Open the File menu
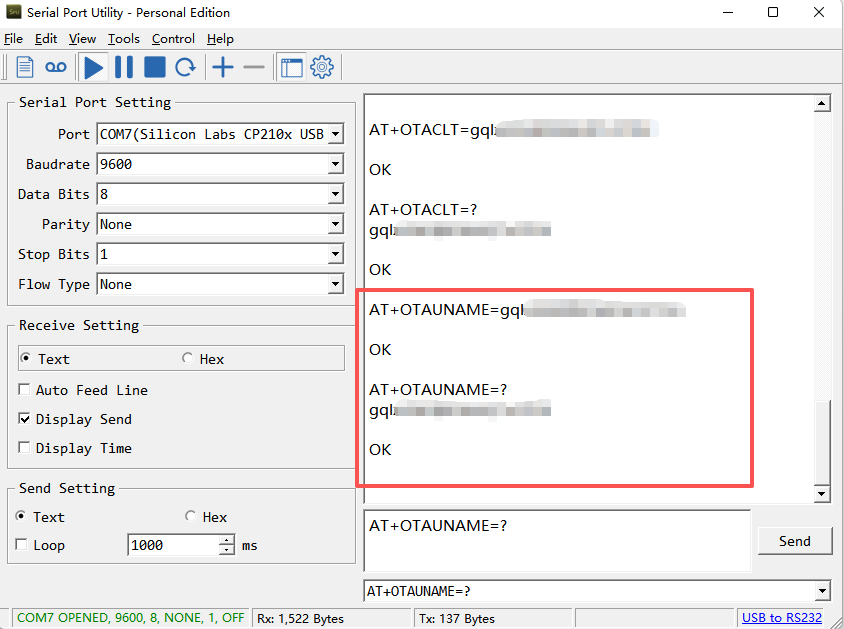The height and width of the screenshot is (629, 844). tap(13, 39)
